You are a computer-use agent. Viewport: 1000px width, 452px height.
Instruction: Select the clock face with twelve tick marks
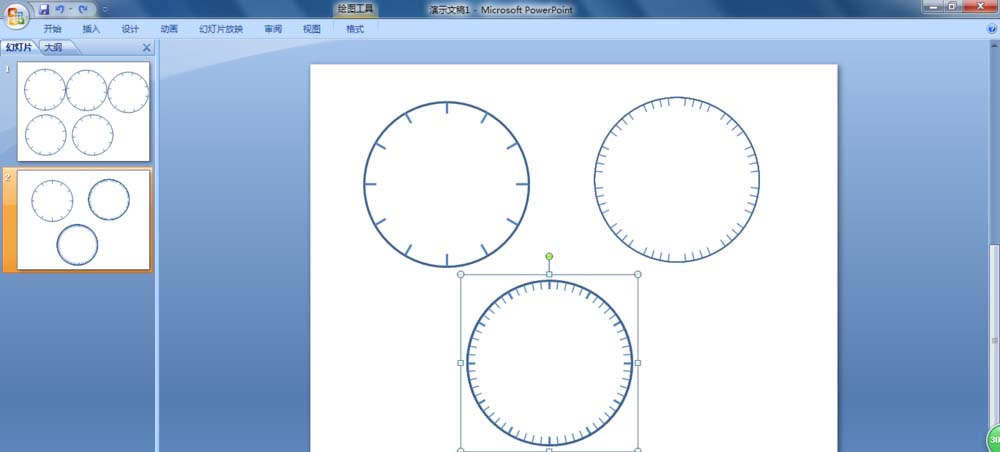pos(446,184)
